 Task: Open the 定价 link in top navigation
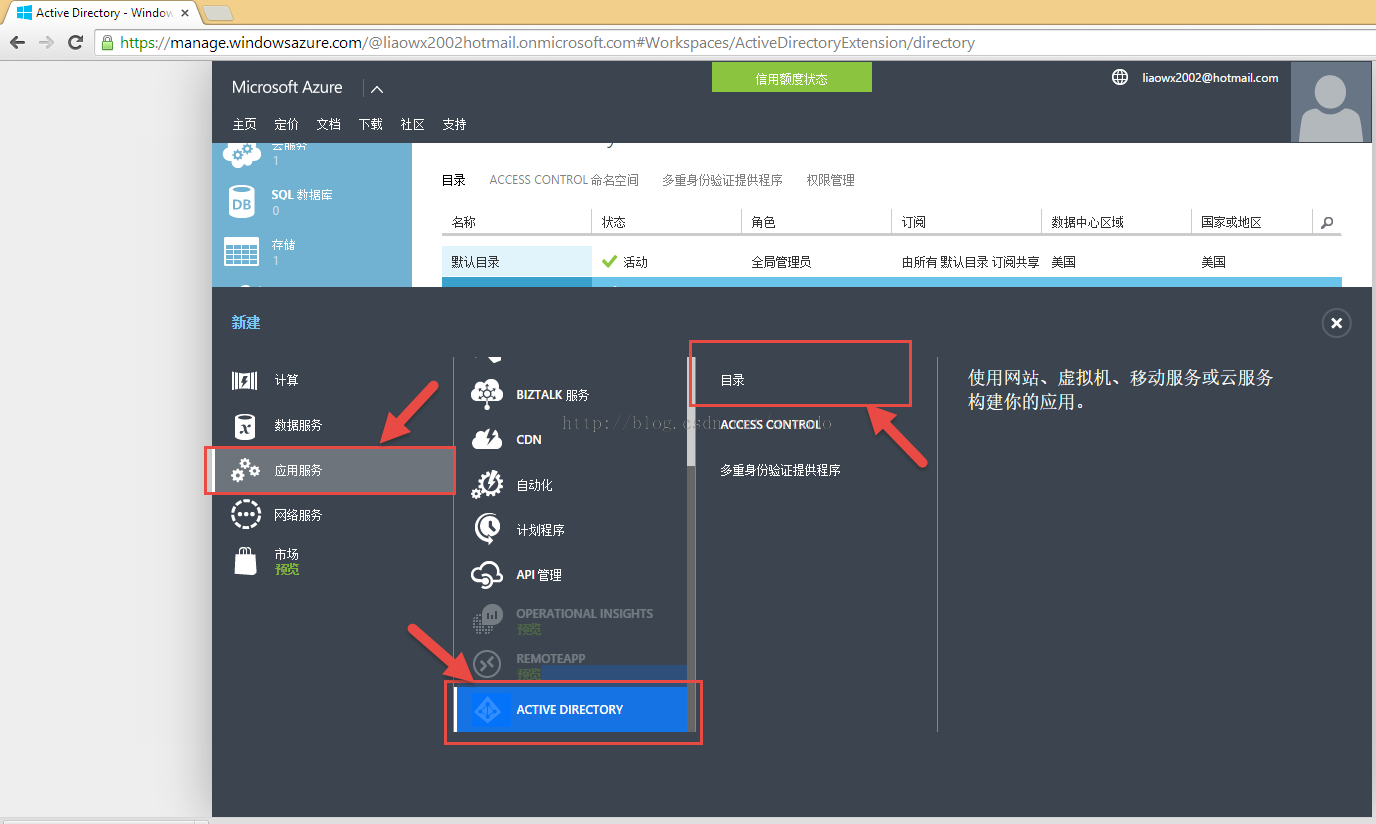tap(286, 124)
